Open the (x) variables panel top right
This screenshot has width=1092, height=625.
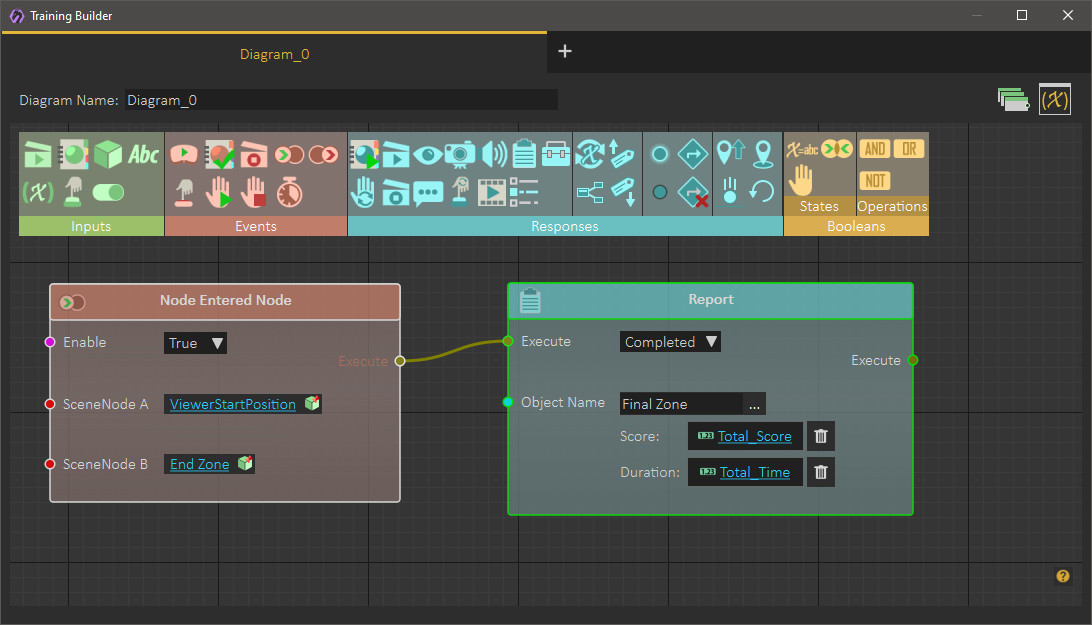tap(1054, 100)
